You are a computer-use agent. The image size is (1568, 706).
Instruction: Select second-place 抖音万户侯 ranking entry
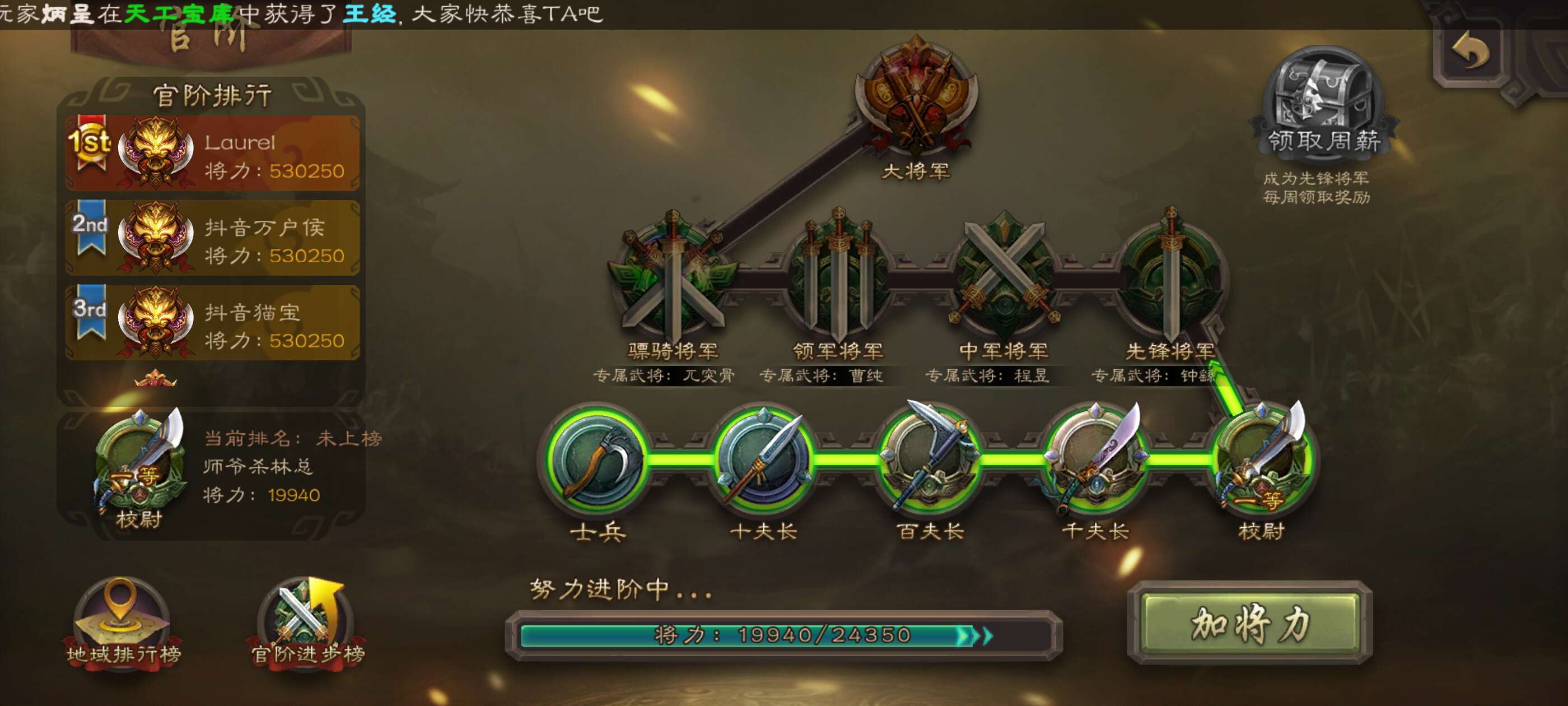click(x=212, y=238)
